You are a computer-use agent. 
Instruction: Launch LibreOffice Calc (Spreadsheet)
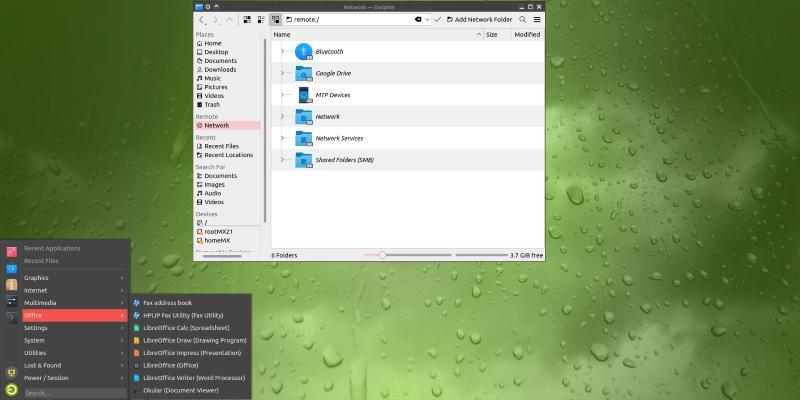(x=190, y=328)
